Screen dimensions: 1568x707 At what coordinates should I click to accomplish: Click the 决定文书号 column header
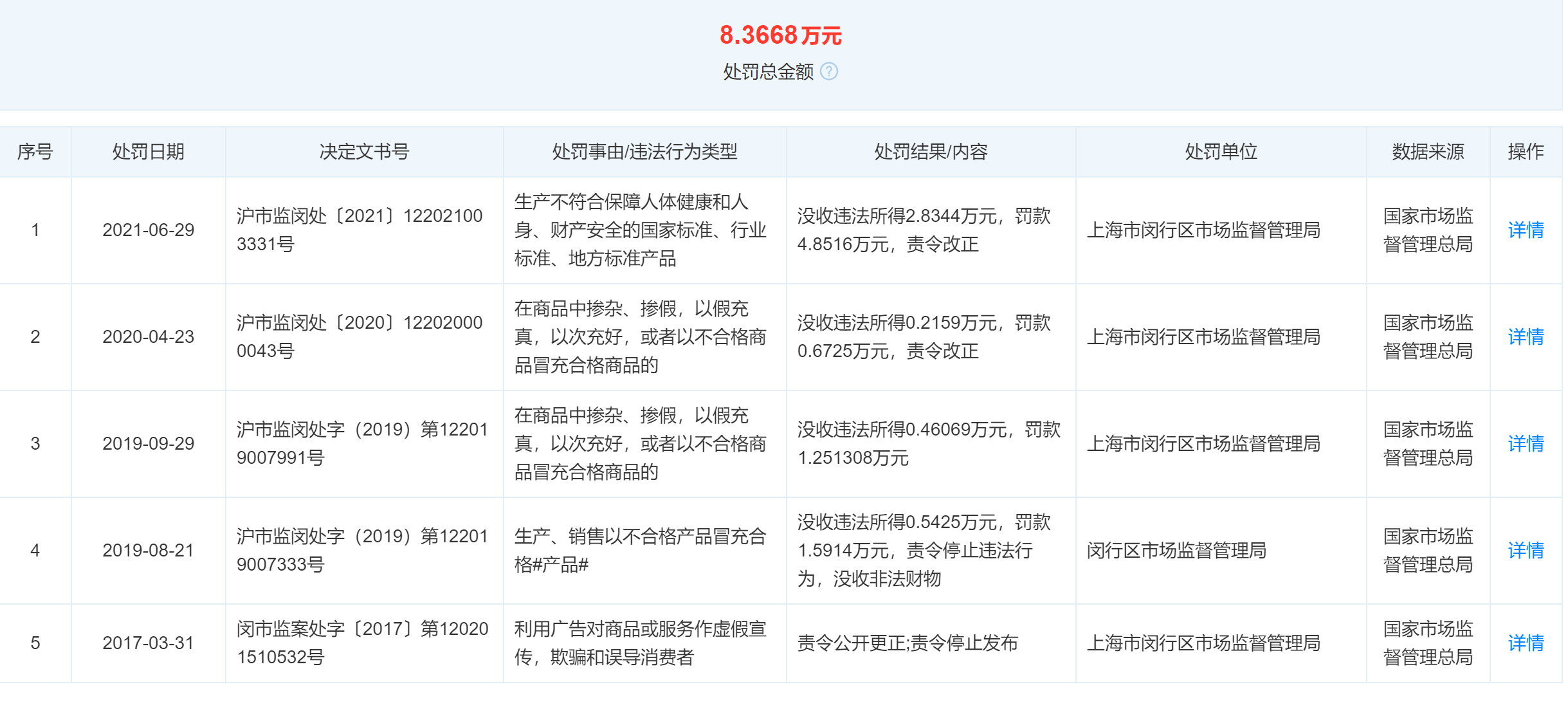pyautogui.click(x=365, y=152)
